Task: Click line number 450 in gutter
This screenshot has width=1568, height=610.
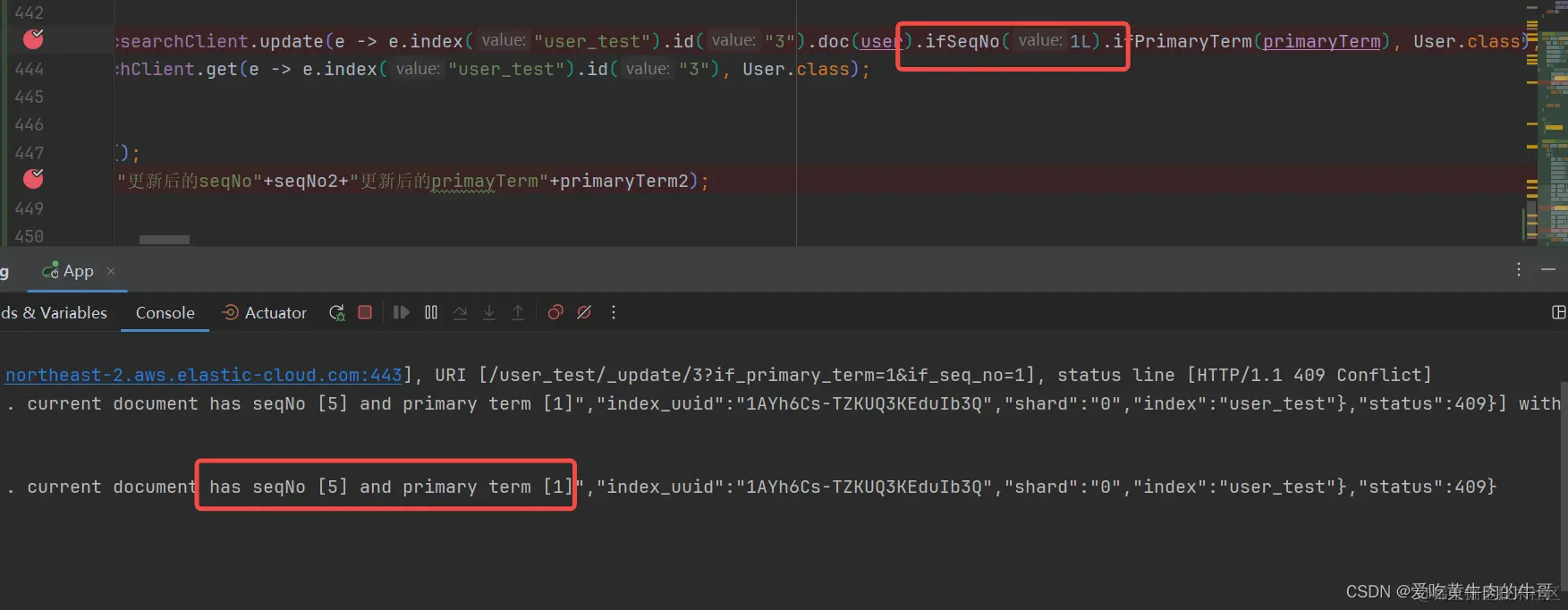Action: (29, 236)
